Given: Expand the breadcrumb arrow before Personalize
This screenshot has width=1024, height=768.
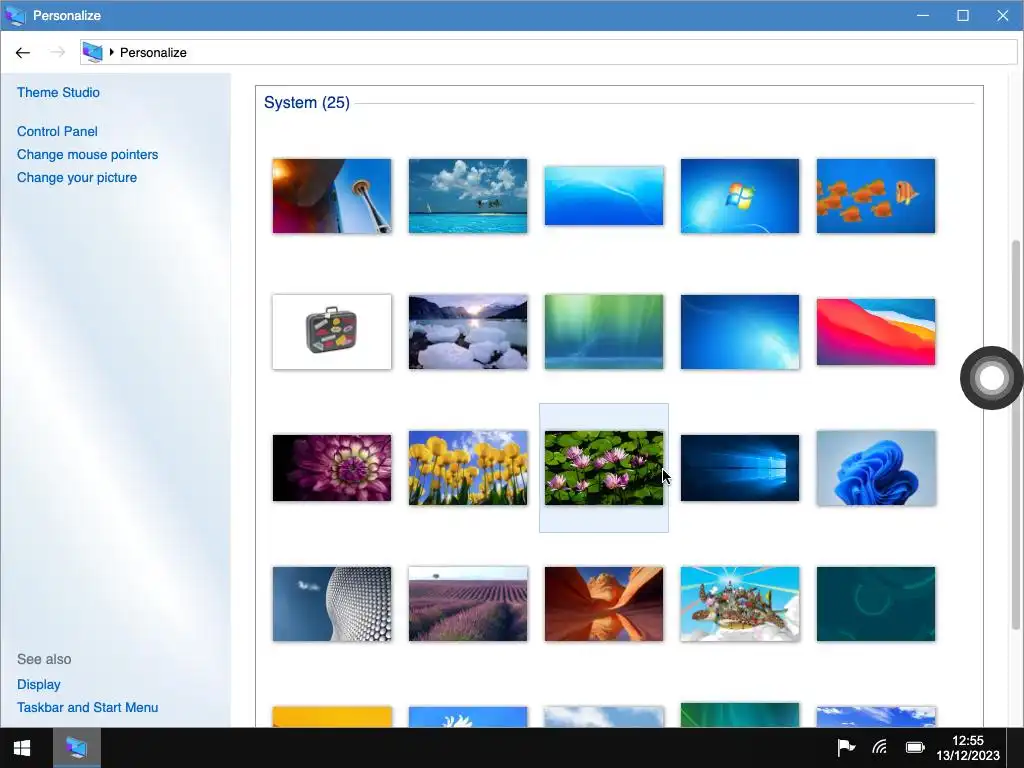Looking at the screenshot, I should 112,52.
